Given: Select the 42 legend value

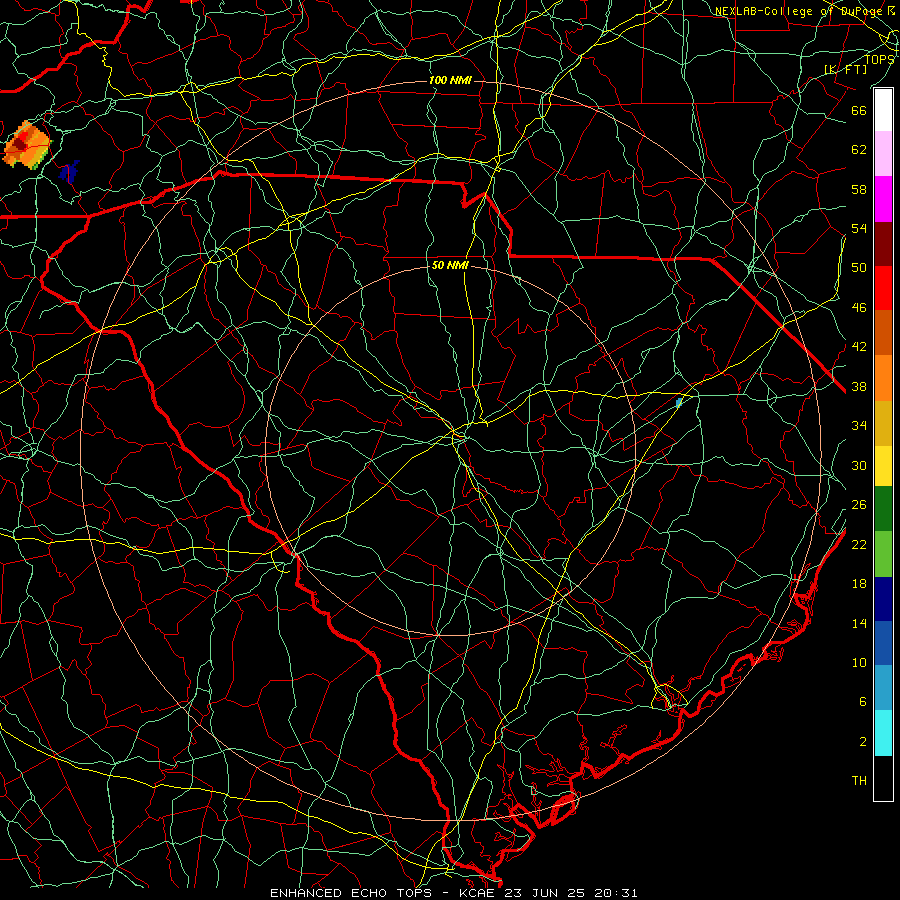Looking at the screenshot, I should pos(859,346).
